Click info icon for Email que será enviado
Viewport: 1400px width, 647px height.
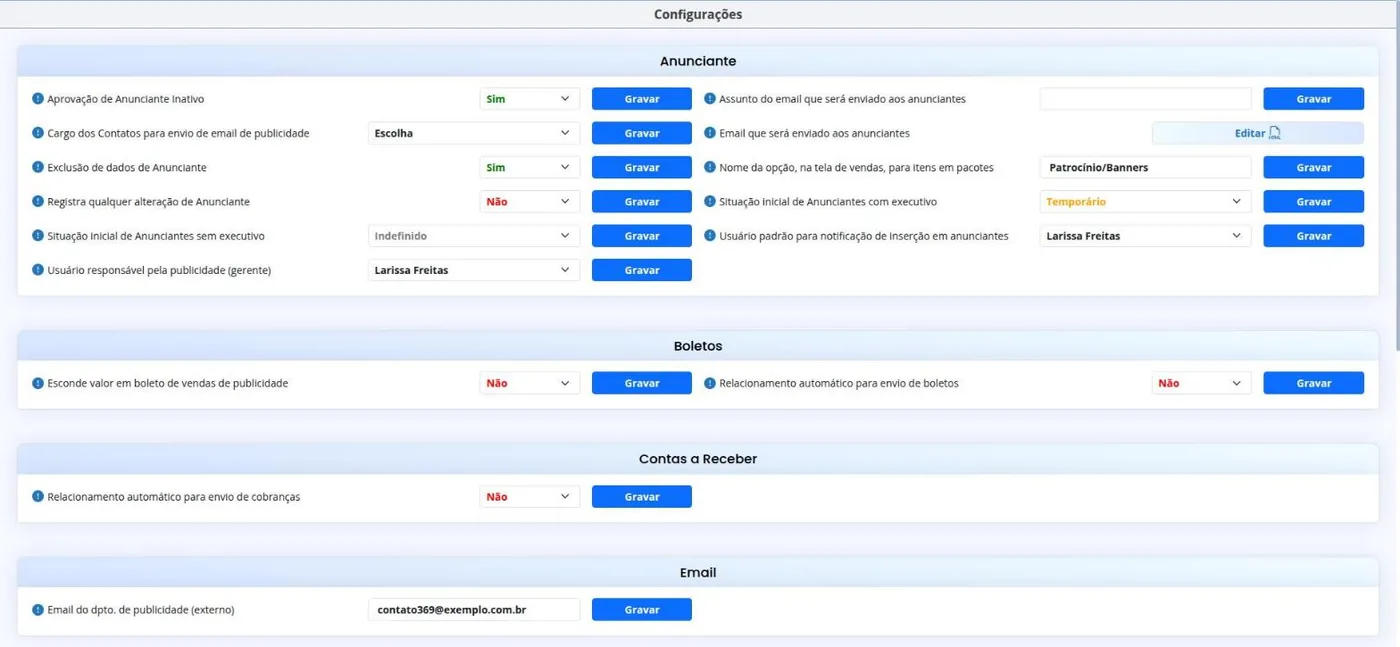[710, 133]
